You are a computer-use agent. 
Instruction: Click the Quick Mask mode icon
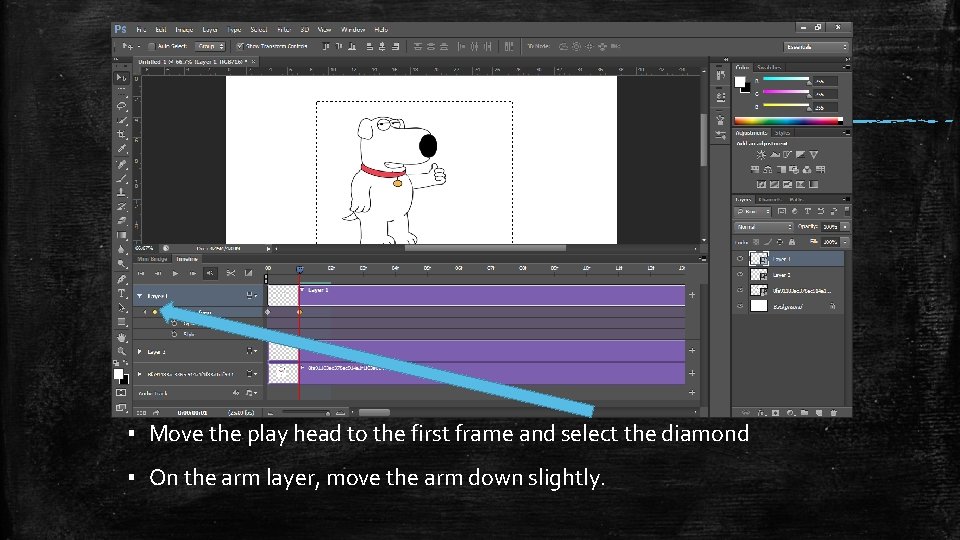pos(121,393)
